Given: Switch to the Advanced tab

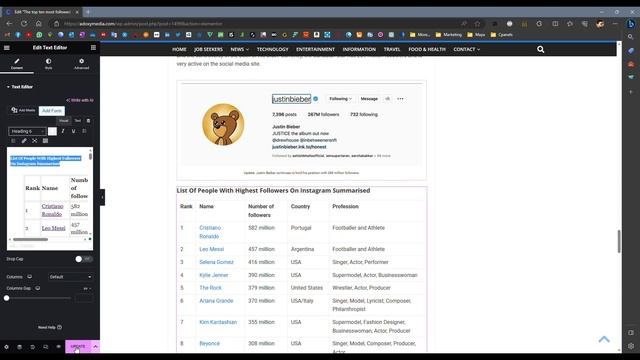Looking at the screenshot, I should click(82, 64).
